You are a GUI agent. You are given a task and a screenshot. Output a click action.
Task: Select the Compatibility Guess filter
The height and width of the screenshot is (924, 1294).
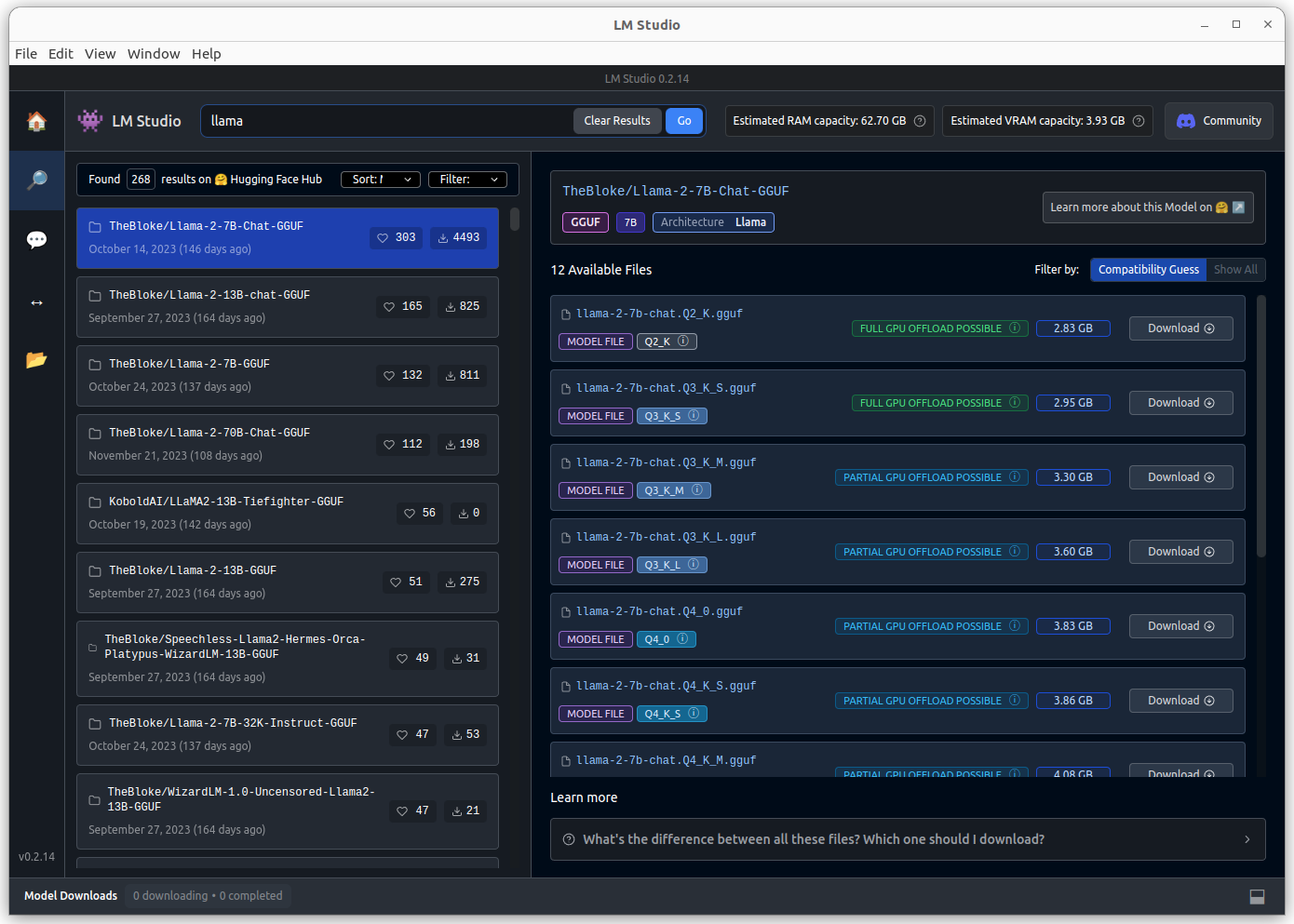(1148, 270)
